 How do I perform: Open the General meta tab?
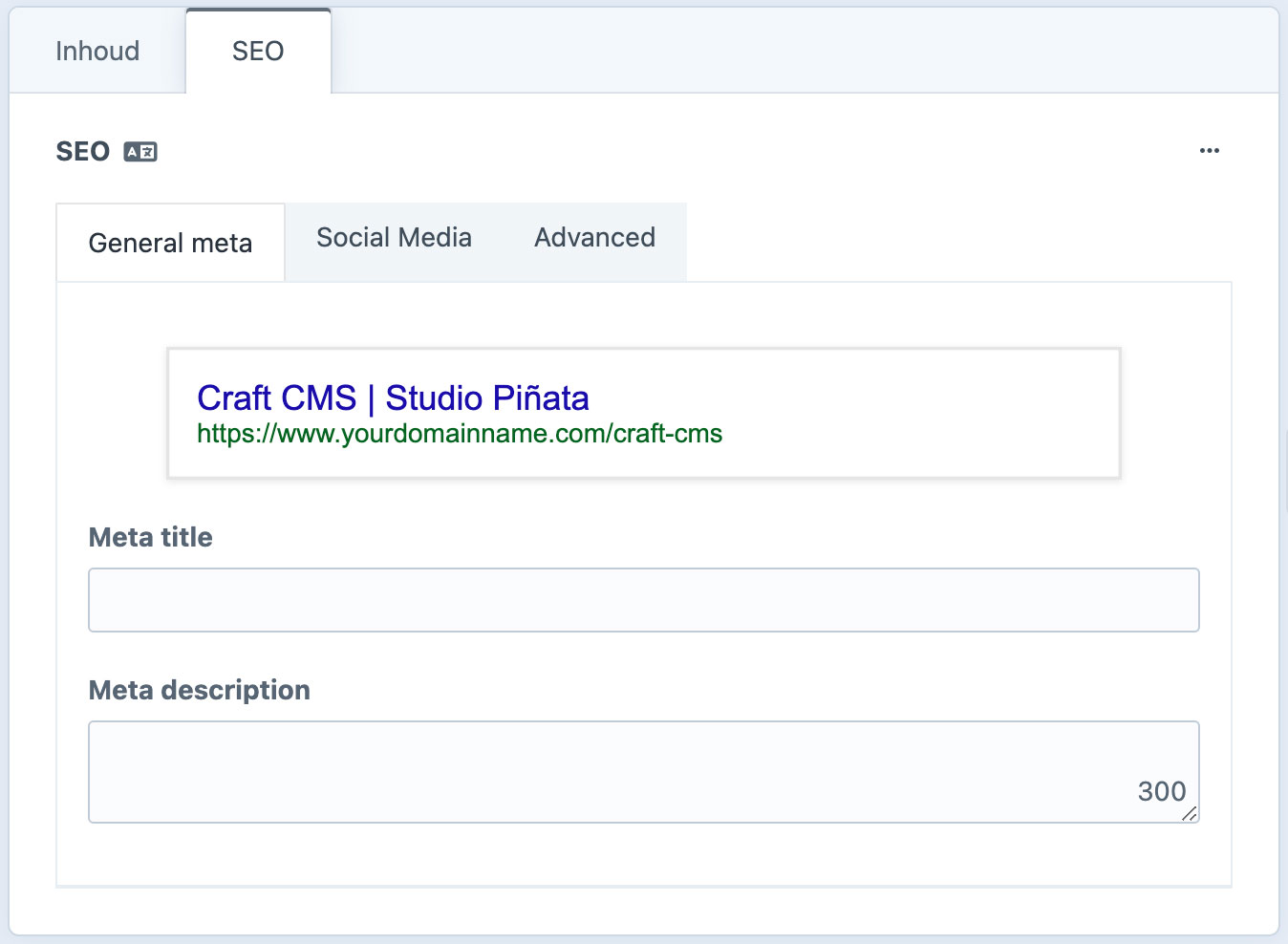(170, 243)
